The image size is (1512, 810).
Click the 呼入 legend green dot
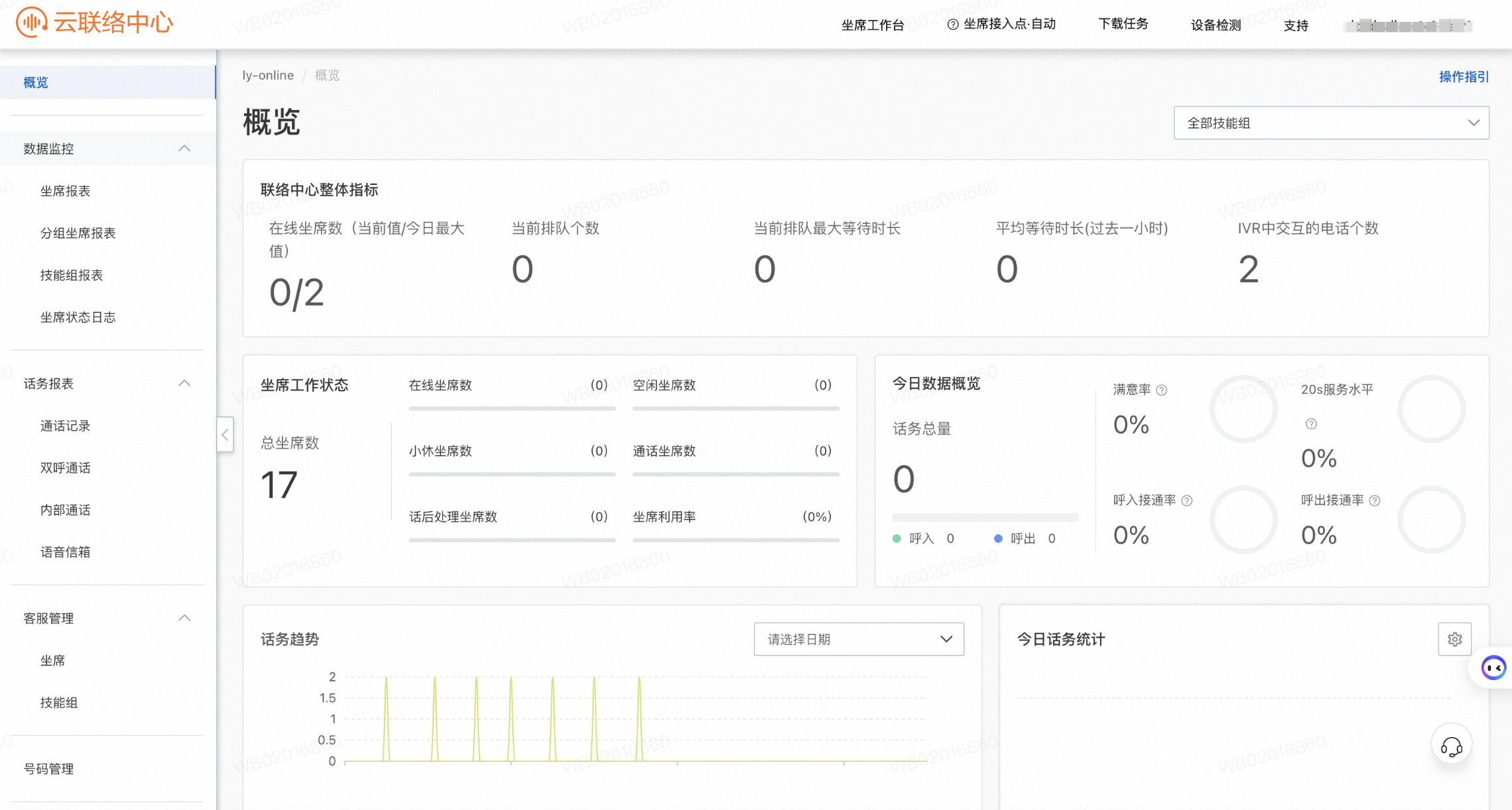tap(897, 539)
